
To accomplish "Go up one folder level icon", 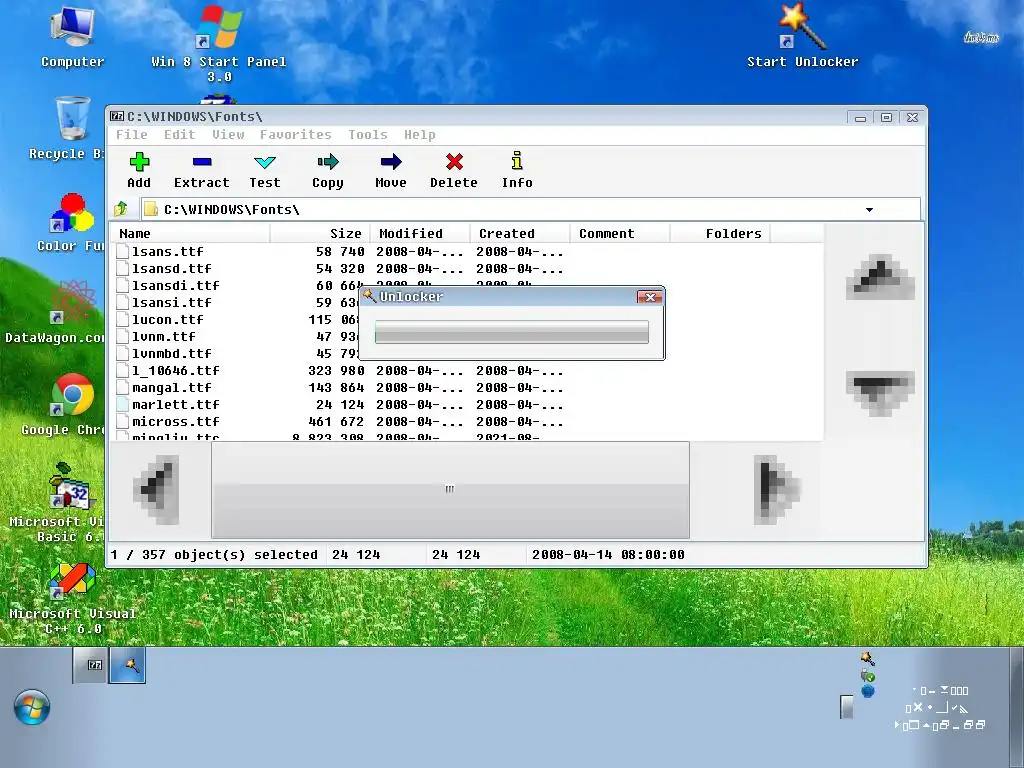I will point(121,209).
